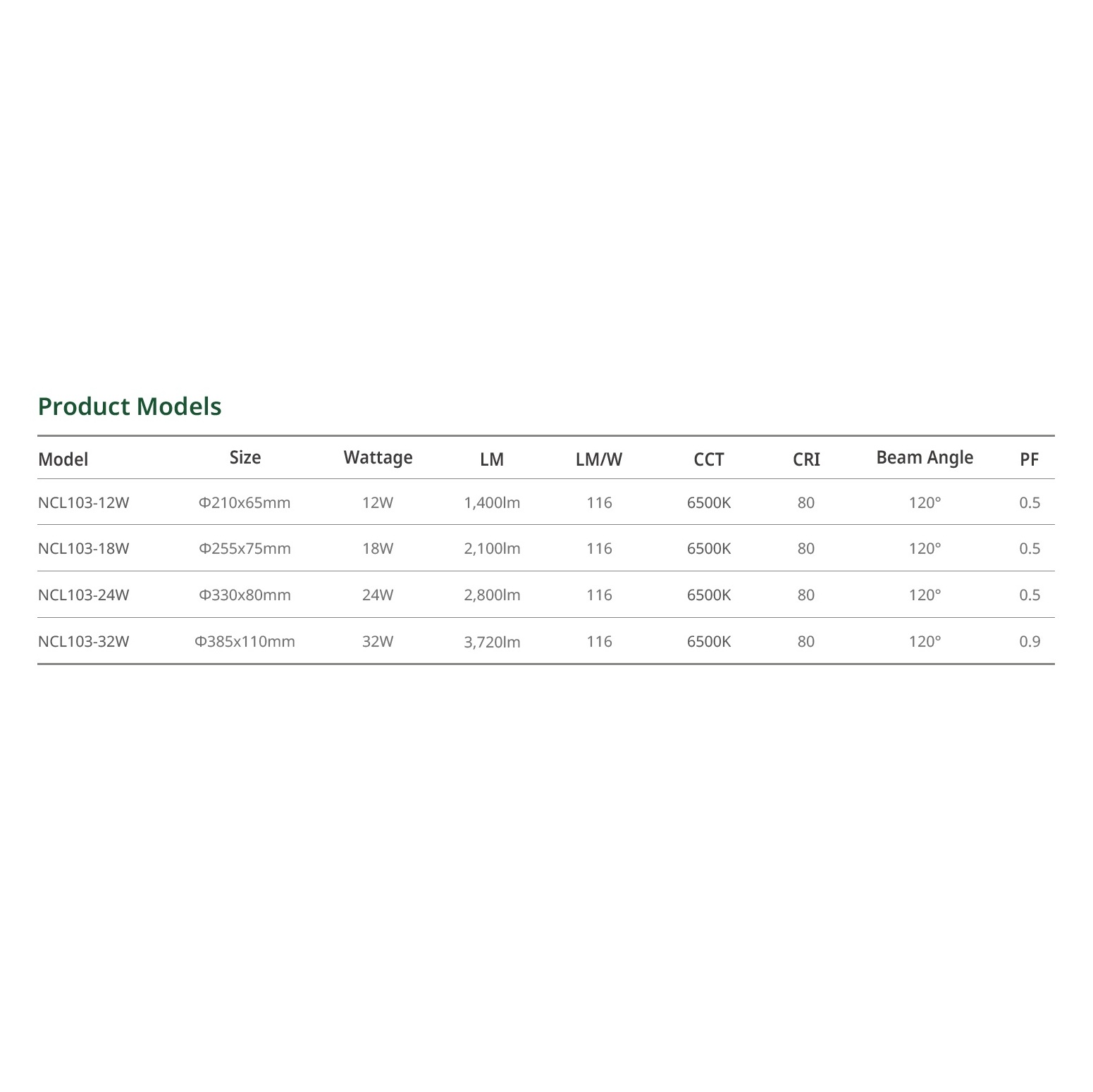The image size is (1093, 1092).
Task: Click the PF column header
Action: [x=1030, y=459]
